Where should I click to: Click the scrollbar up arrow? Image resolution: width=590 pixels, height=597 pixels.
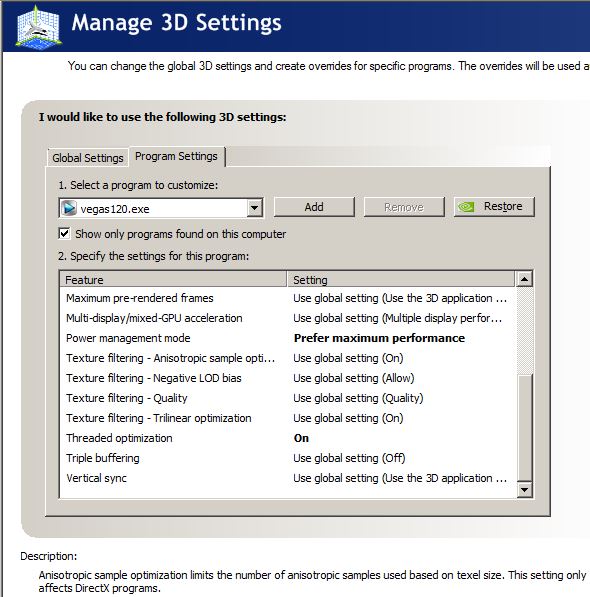[524, 279]
